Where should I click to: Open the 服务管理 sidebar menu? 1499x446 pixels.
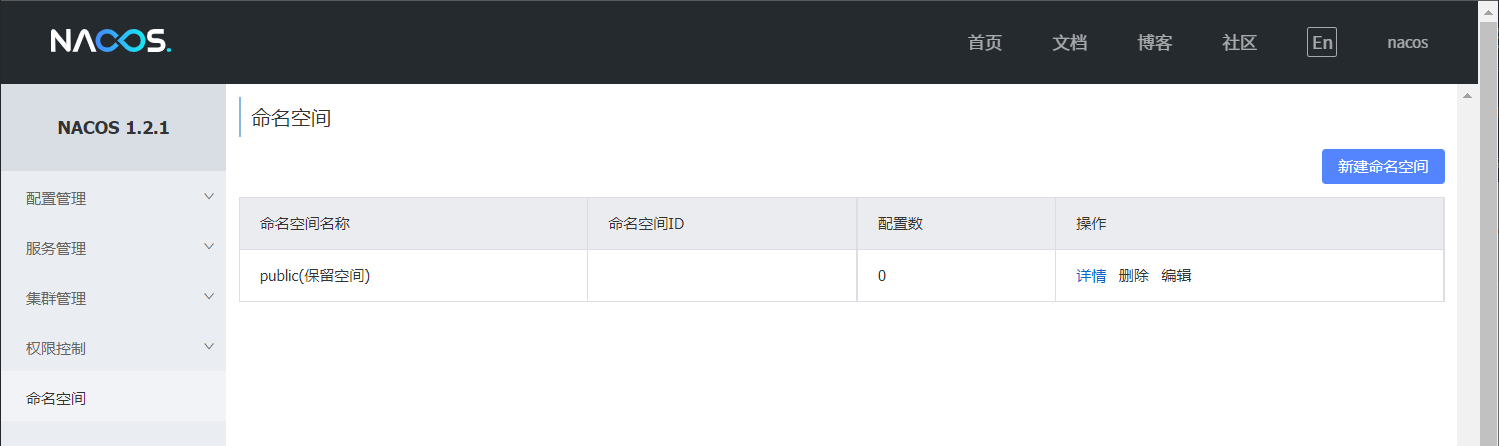tap(113, 248)
